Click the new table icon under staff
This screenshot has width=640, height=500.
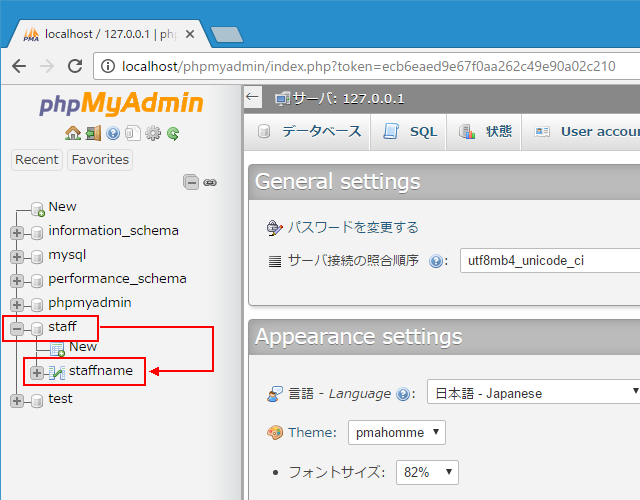58,349
